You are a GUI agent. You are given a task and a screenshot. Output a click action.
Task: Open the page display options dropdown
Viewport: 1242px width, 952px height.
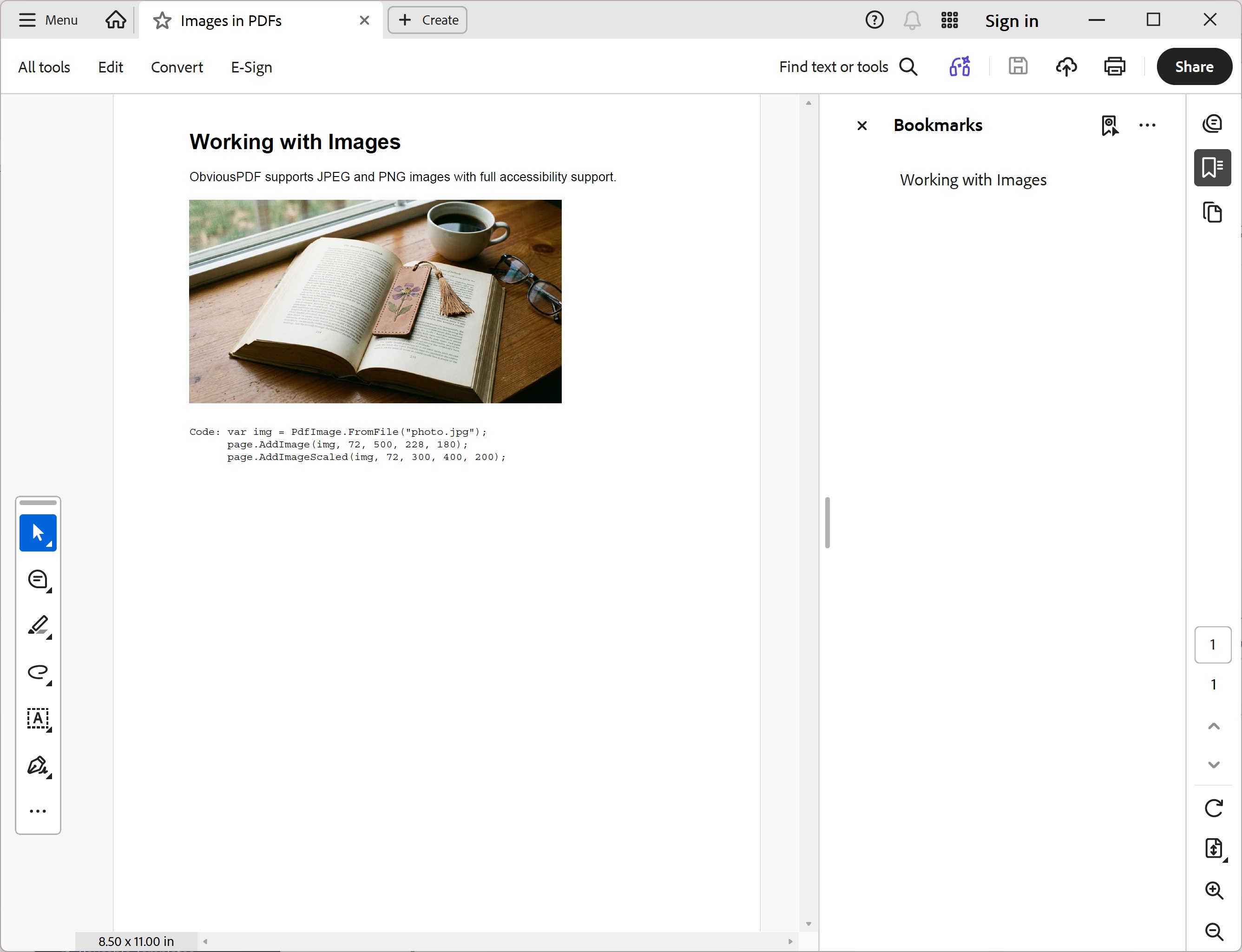pyautogui.click(x=1214, y=848)
